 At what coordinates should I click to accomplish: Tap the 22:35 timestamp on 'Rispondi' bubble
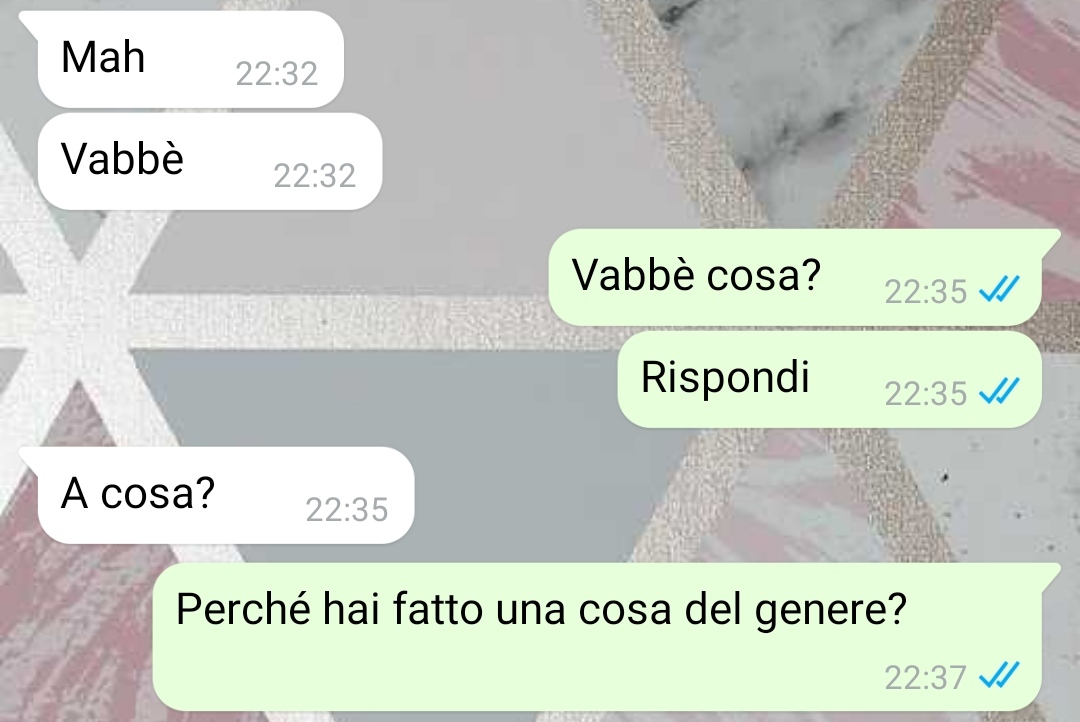click(x=926, y=394)
